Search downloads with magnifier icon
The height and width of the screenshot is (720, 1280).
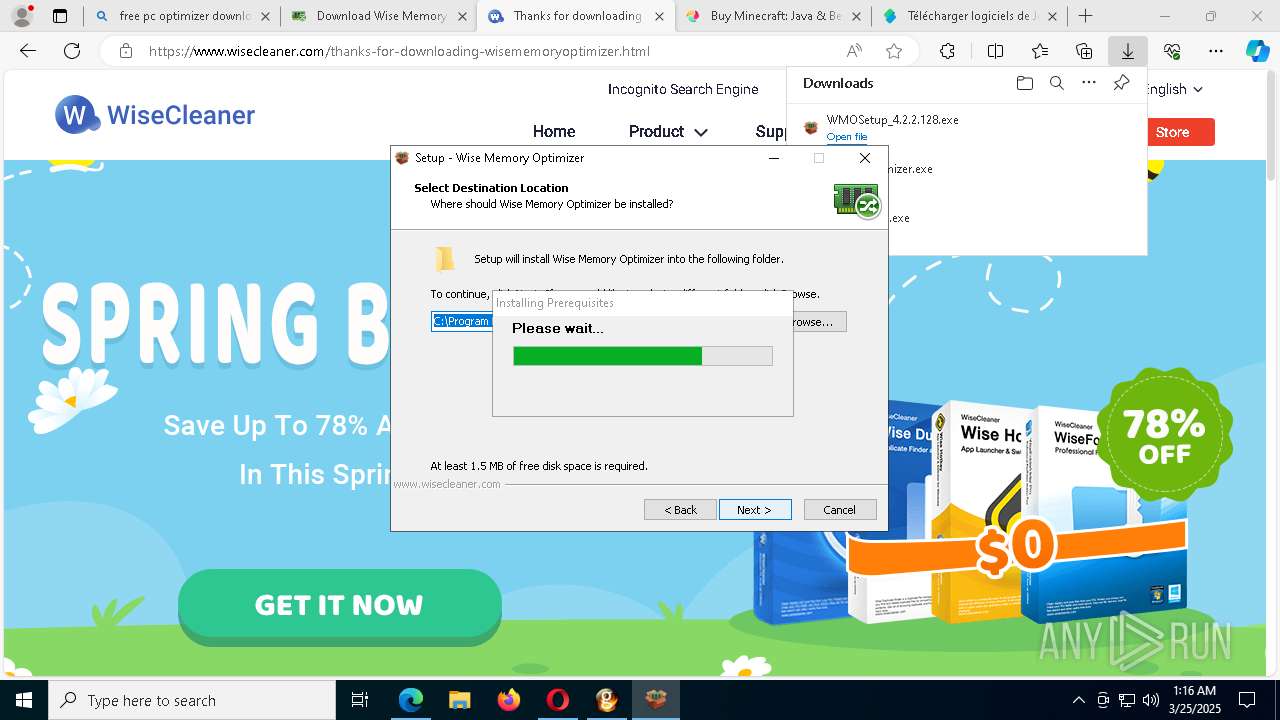point(1056,83)
